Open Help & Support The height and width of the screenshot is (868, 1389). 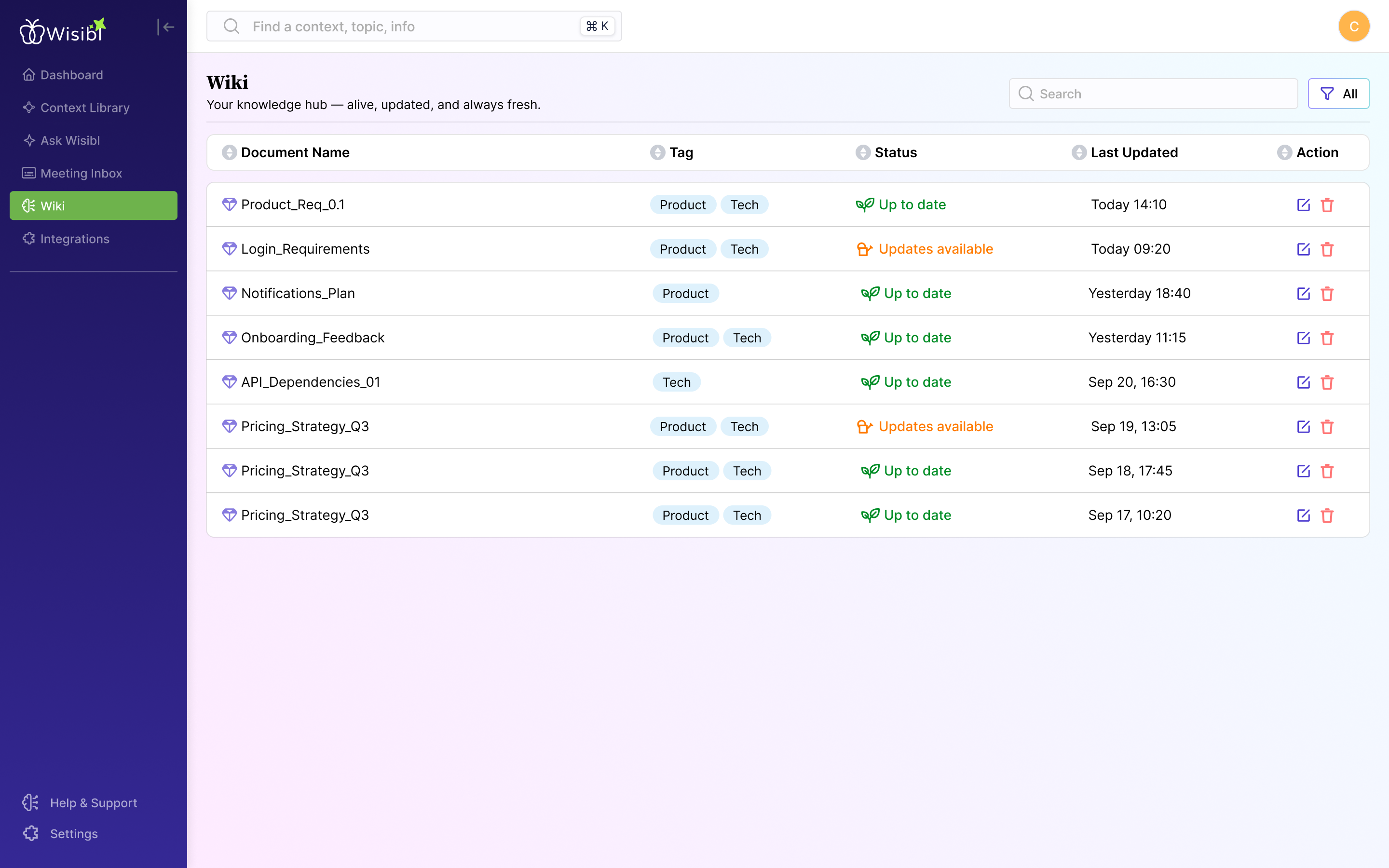(x=93, y=802)
